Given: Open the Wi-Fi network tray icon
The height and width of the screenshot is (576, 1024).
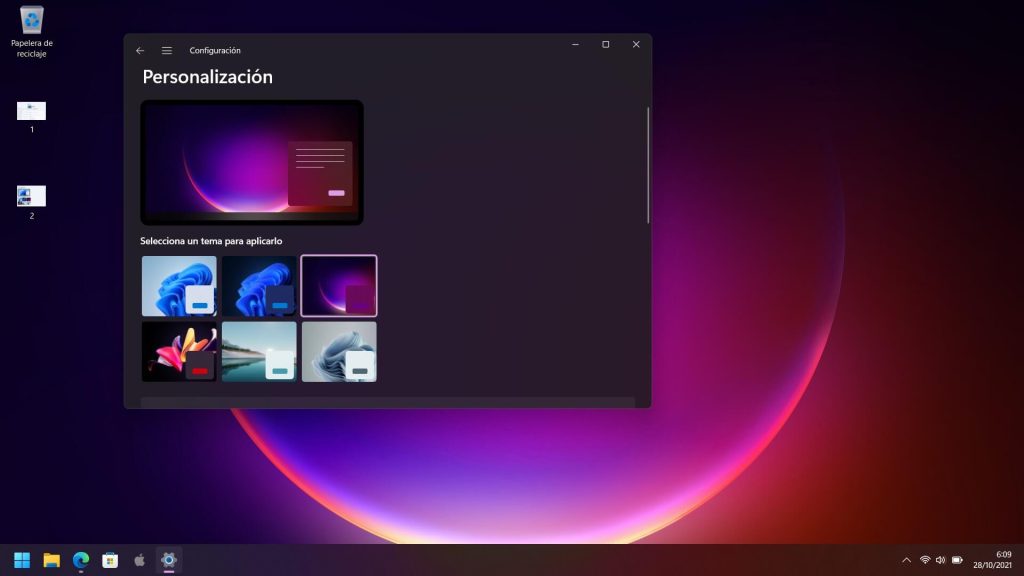Looking at the screenshot, I should tap(925, 560).
